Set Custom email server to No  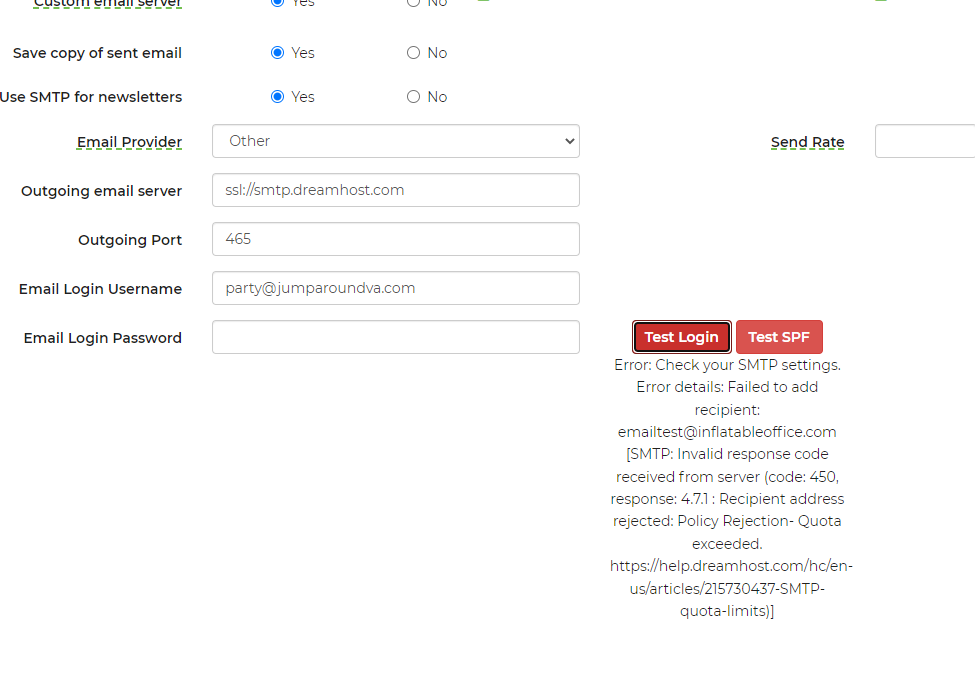coord(413,3)
